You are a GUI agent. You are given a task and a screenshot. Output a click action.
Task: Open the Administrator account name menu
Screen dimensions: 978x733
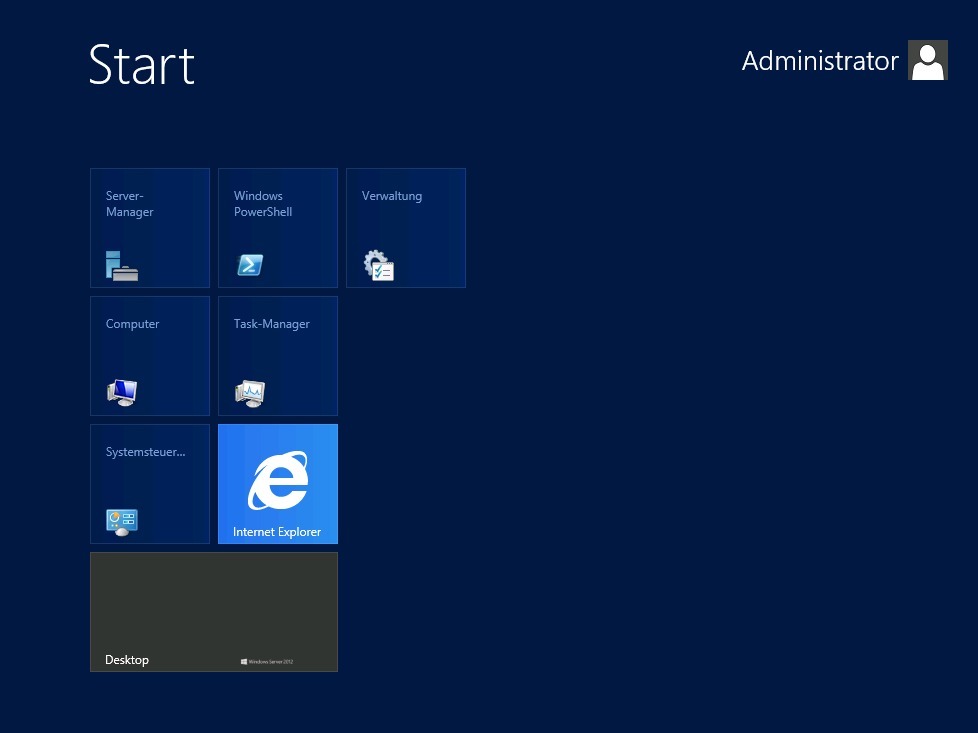point(820,61)
